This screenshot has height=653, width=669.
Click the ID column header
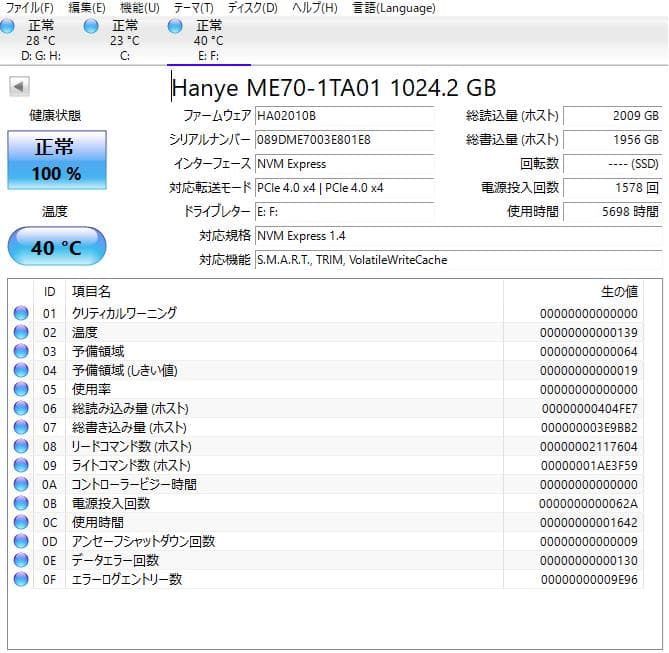coord(49,292)
